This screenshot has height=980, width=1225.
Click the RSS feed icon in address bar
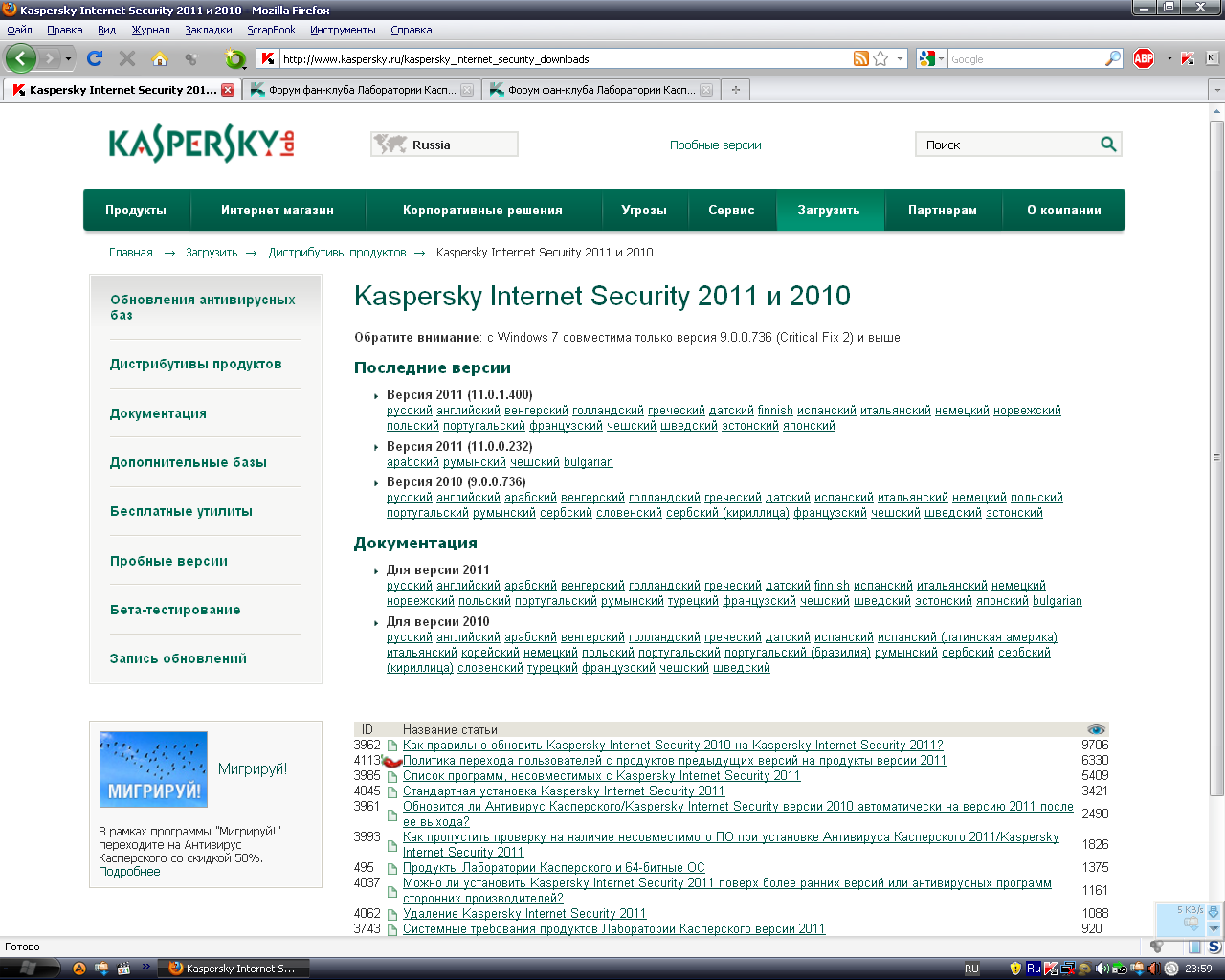[x=861, y=58]
